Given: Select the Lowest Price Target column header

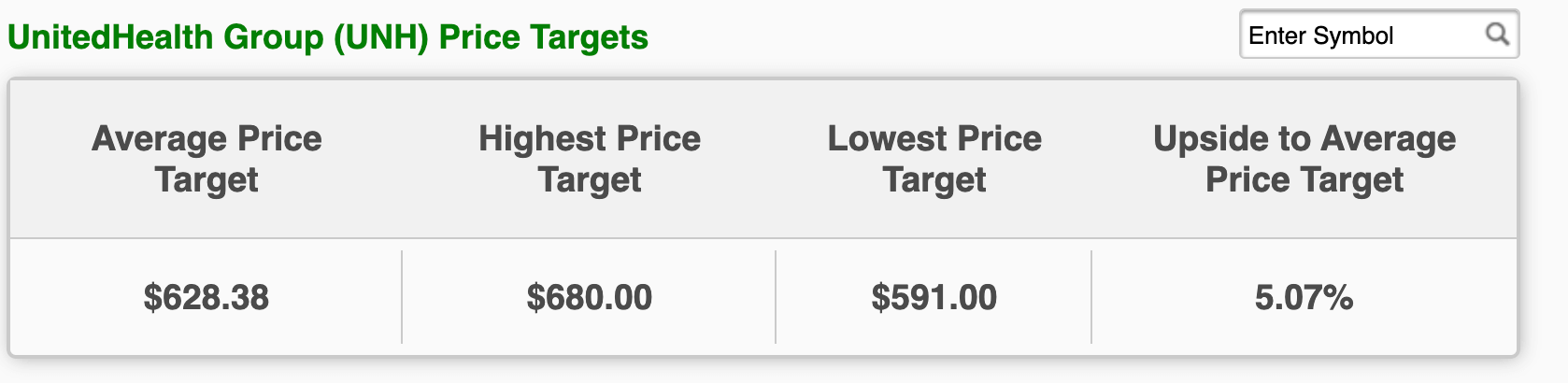Looking at the screenshot, I should (x=934, y=159).
